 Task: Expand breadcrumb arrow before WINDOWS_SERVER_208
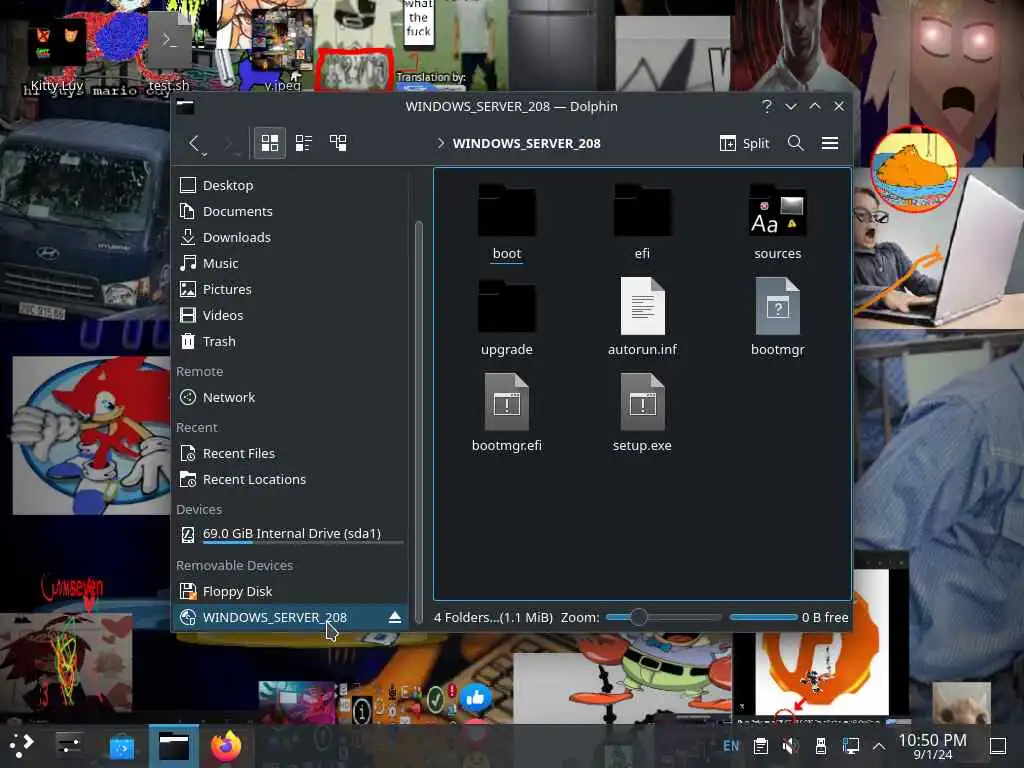pos(441,143)
